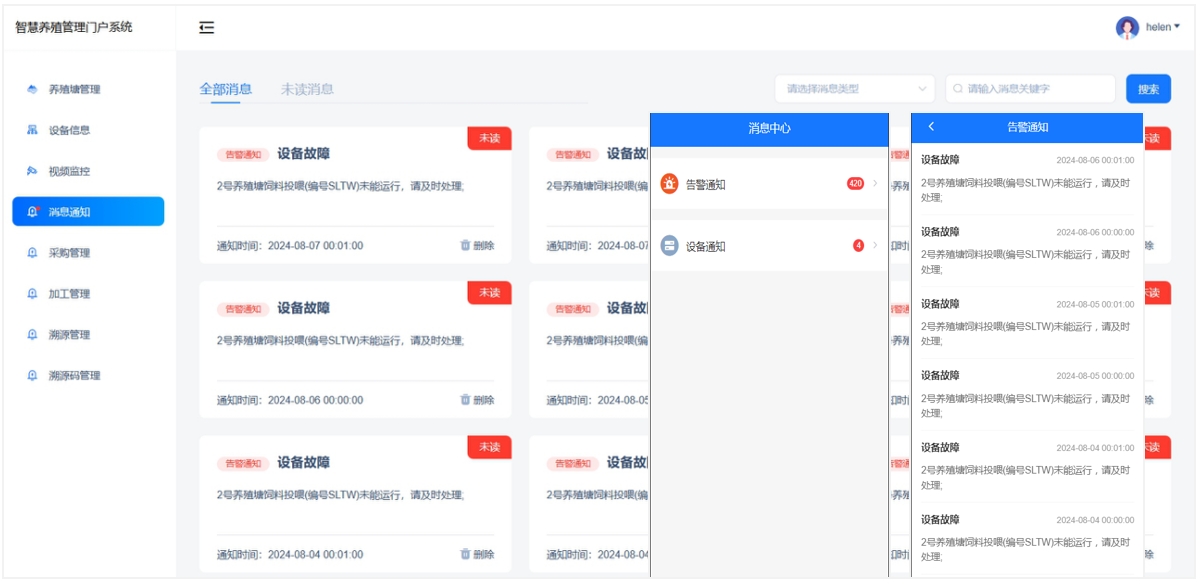This screenshot has width=1201, height=585.
Task: Delete the 2024-08-07 00:01:00 notification
Action: pyautogui.click(x=477, y=246)
